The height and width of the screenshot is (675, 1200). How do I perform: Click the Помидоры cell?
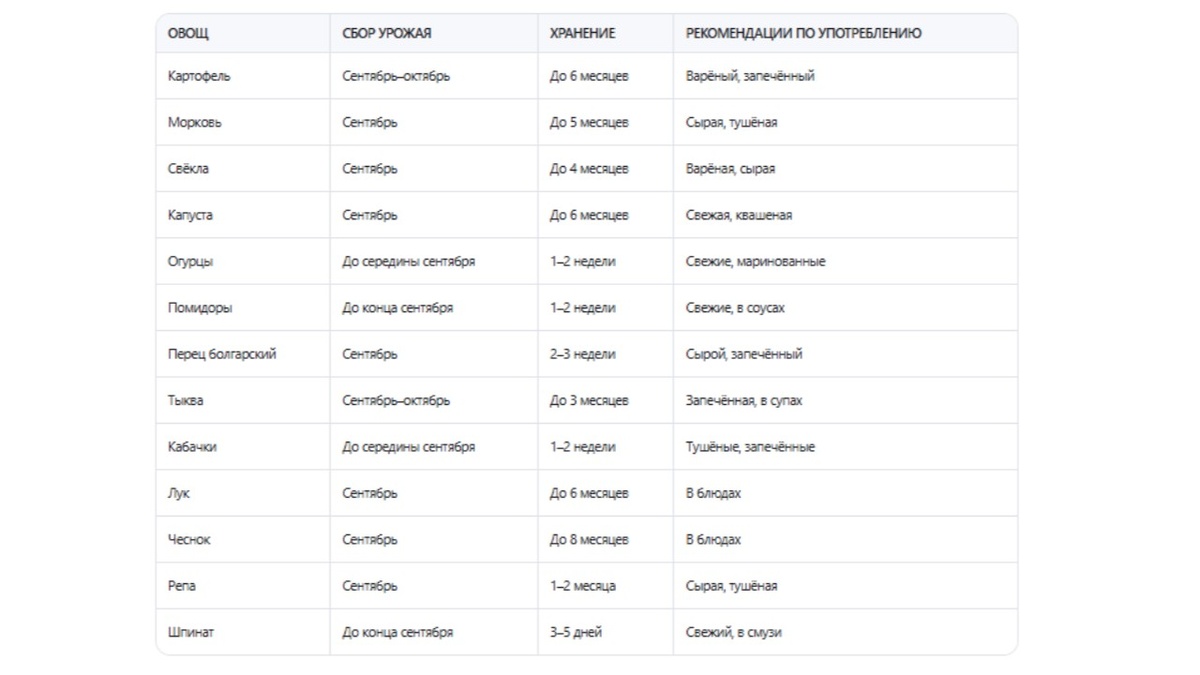pos(200,308)
